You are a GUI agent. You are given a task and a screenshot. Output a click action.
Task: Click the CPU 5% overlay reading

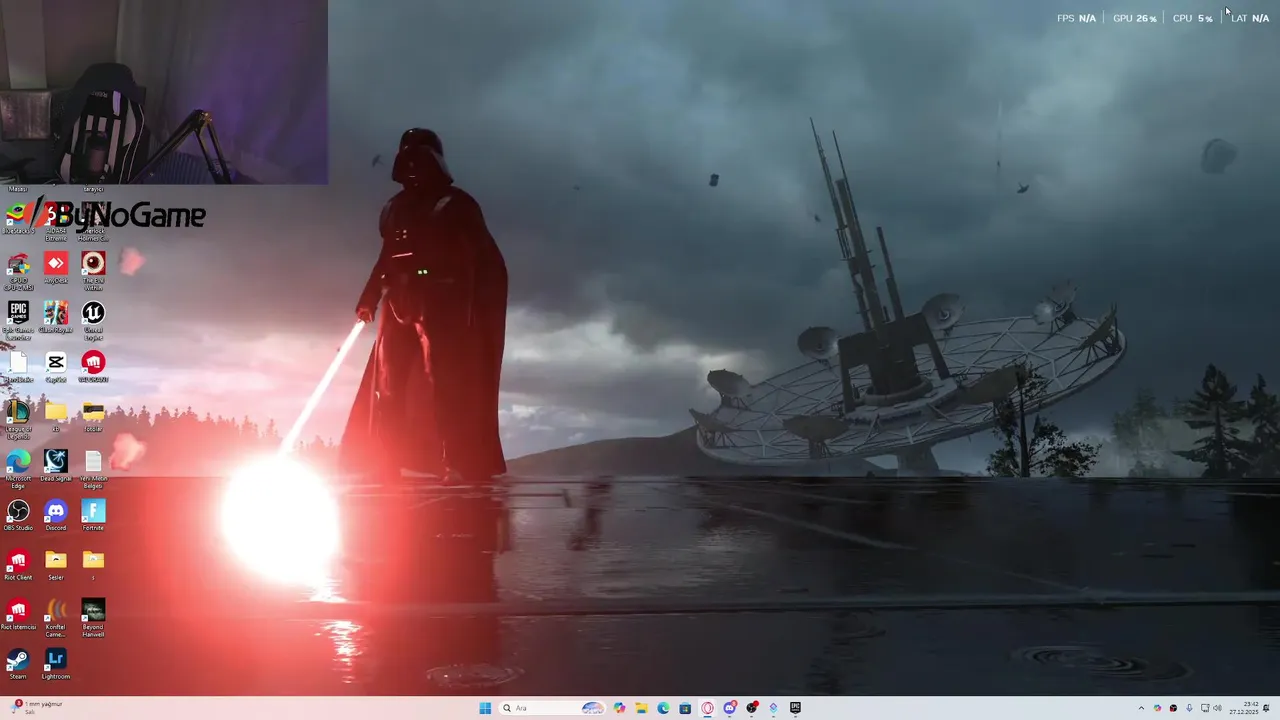1193,18
